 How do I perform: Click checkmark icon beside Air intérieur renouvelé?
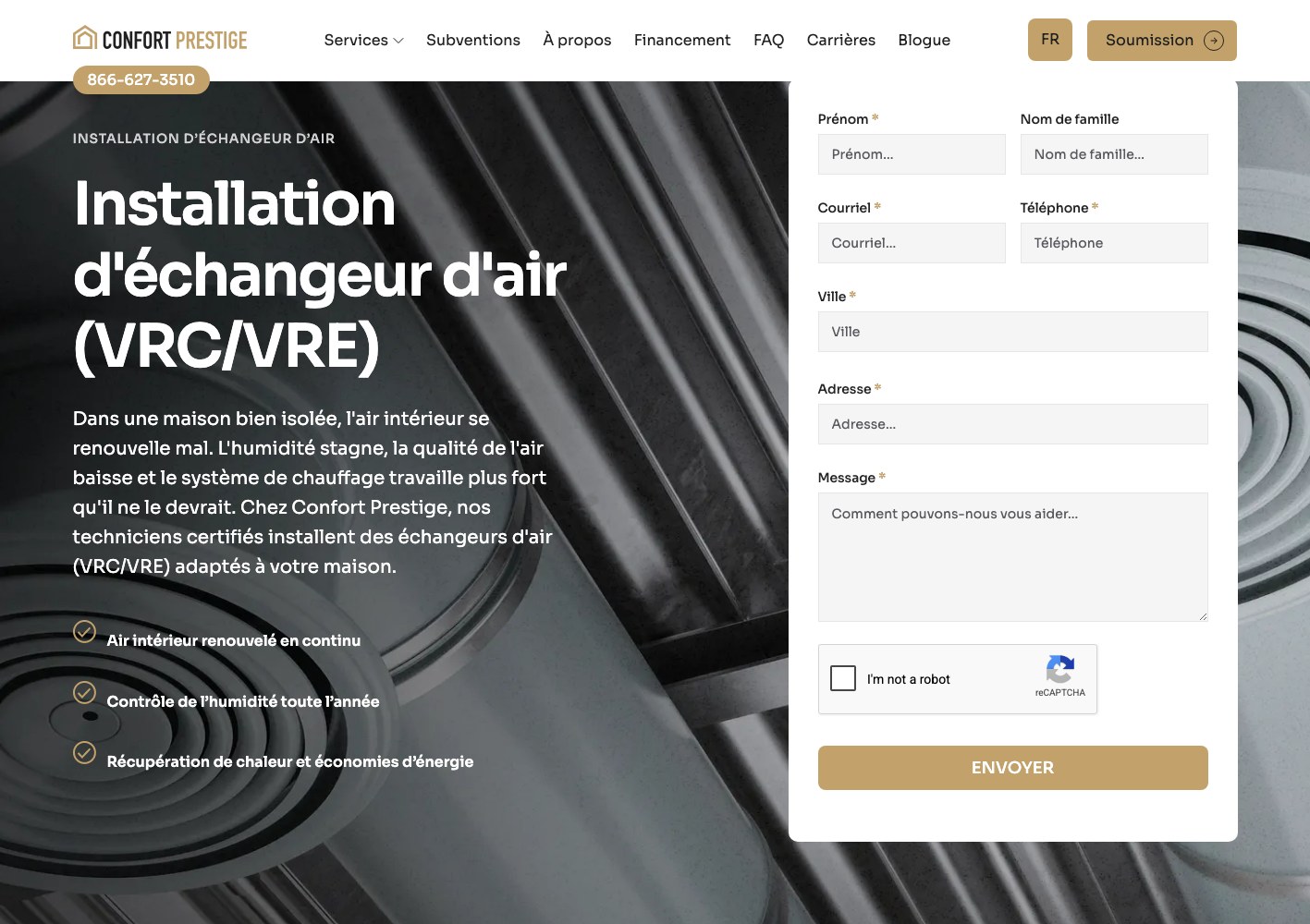pos(84,631)
